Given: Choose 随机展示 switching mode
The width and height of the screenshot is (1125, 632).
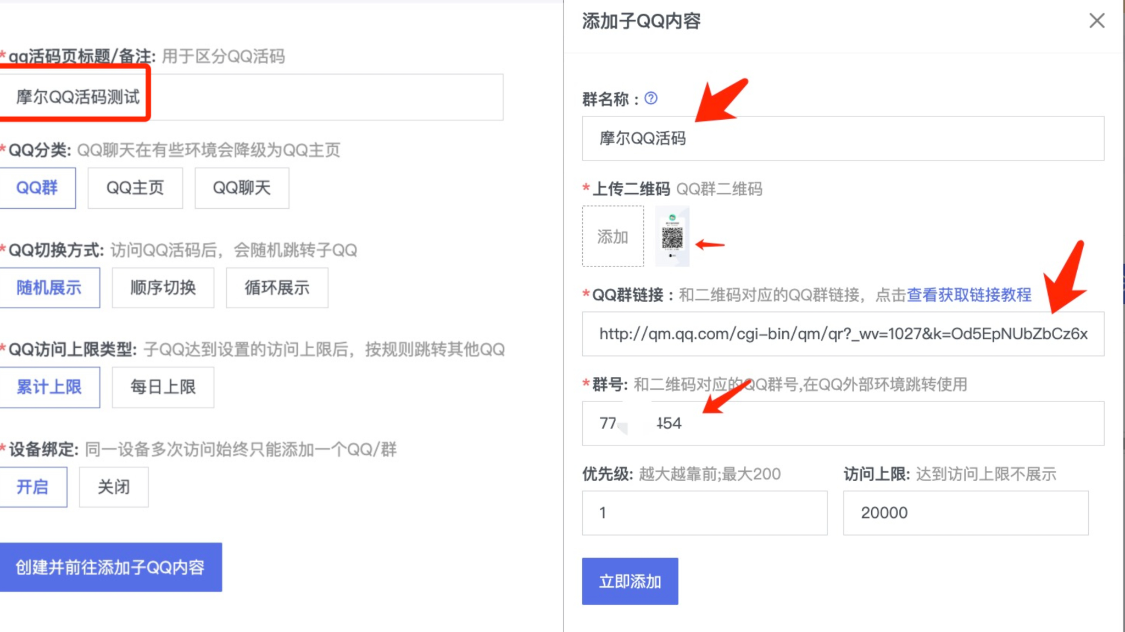Looking at the screenshot, I should (50, 288).
